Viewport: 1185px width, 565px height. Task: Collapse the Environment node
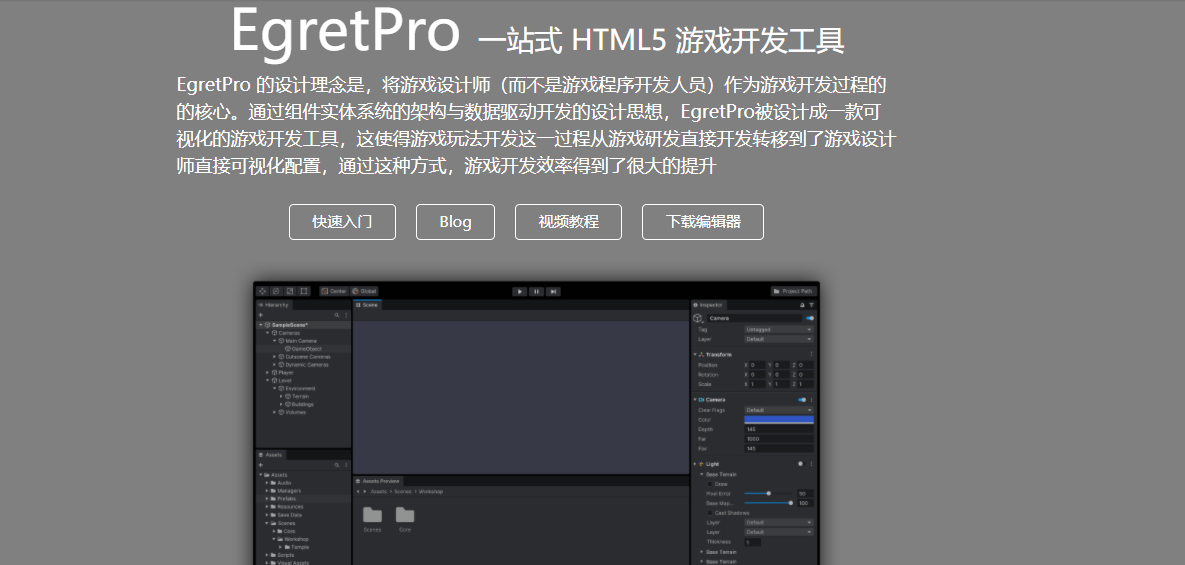[x=274, y=388]
